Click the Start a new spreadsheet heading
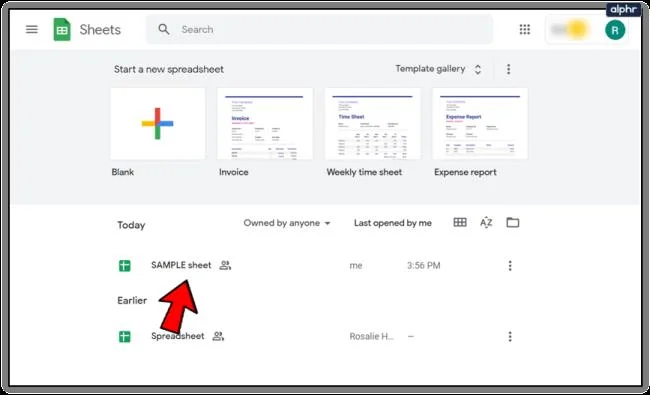The width and height of the screenshot is (650, 395). click(169, 69)
